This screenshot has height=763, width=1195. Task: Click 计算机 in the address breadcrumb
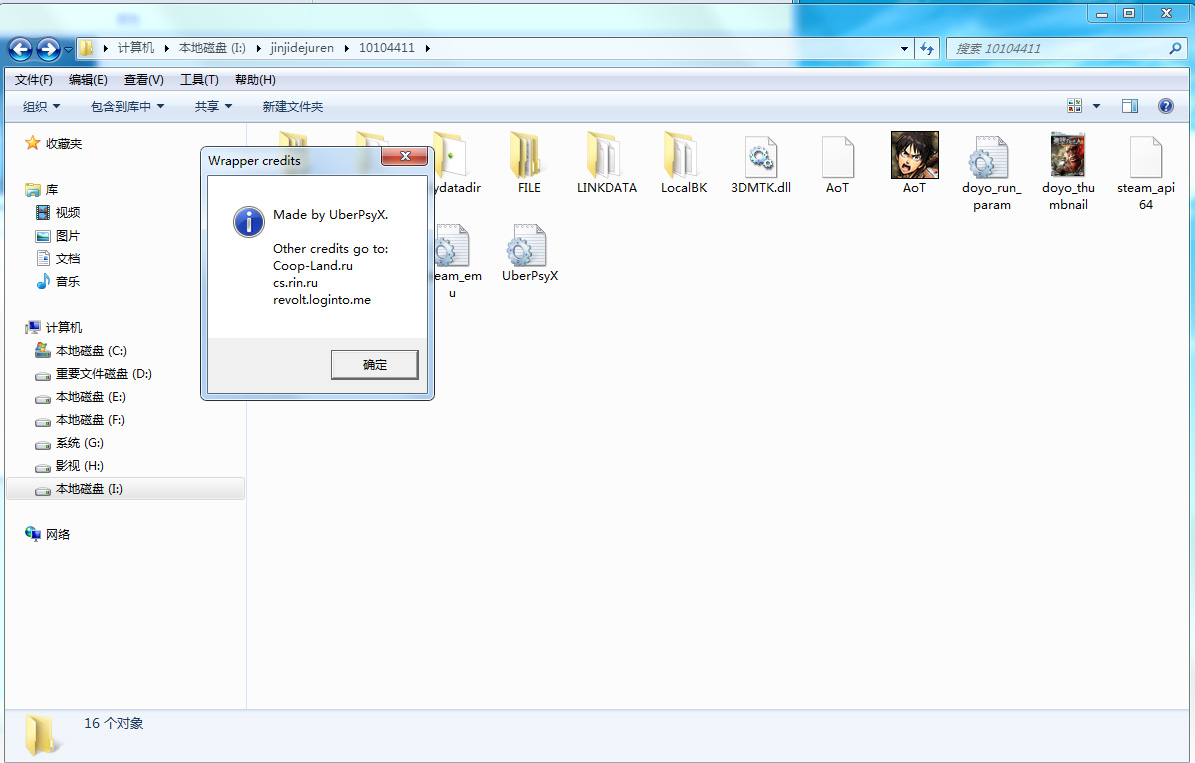click(136, 47)
